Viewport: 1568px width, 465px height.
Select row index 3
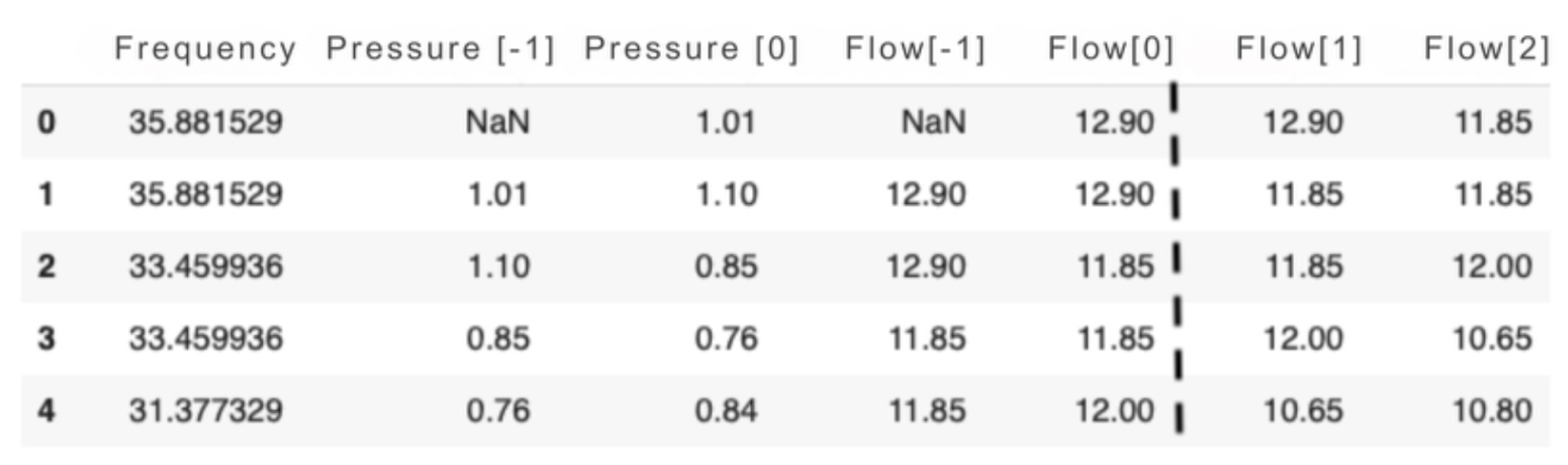click(46, 338)
